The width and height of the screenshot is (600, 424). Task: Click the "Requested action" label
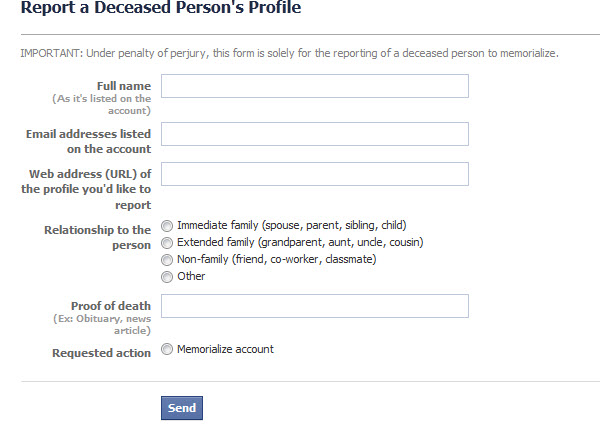coord(100,353)
